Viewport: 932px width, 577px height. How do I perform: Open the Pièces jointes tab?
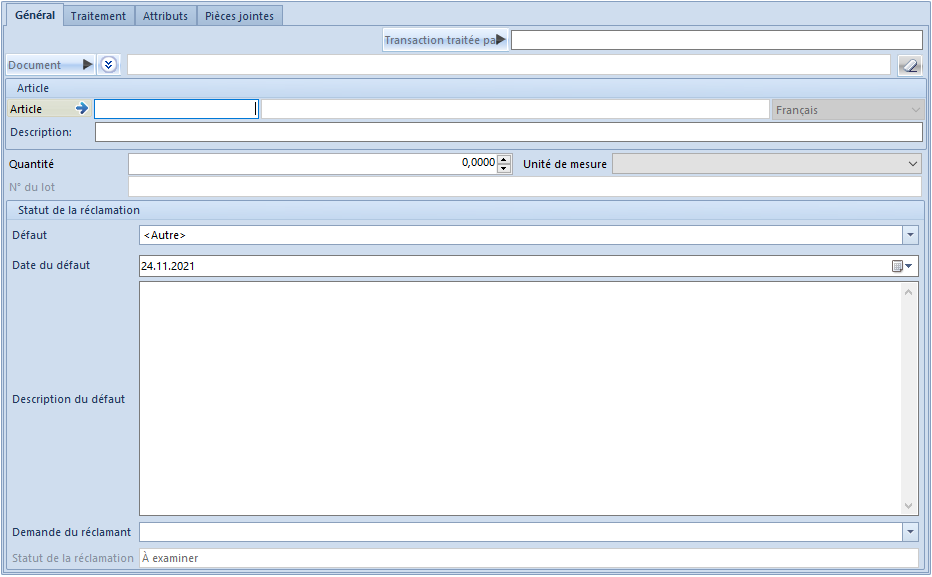coord(240,16)
